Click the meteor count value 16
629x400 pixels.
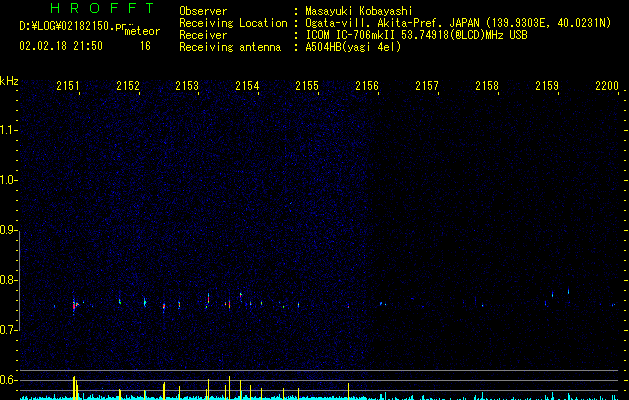[x=145, y=46]
